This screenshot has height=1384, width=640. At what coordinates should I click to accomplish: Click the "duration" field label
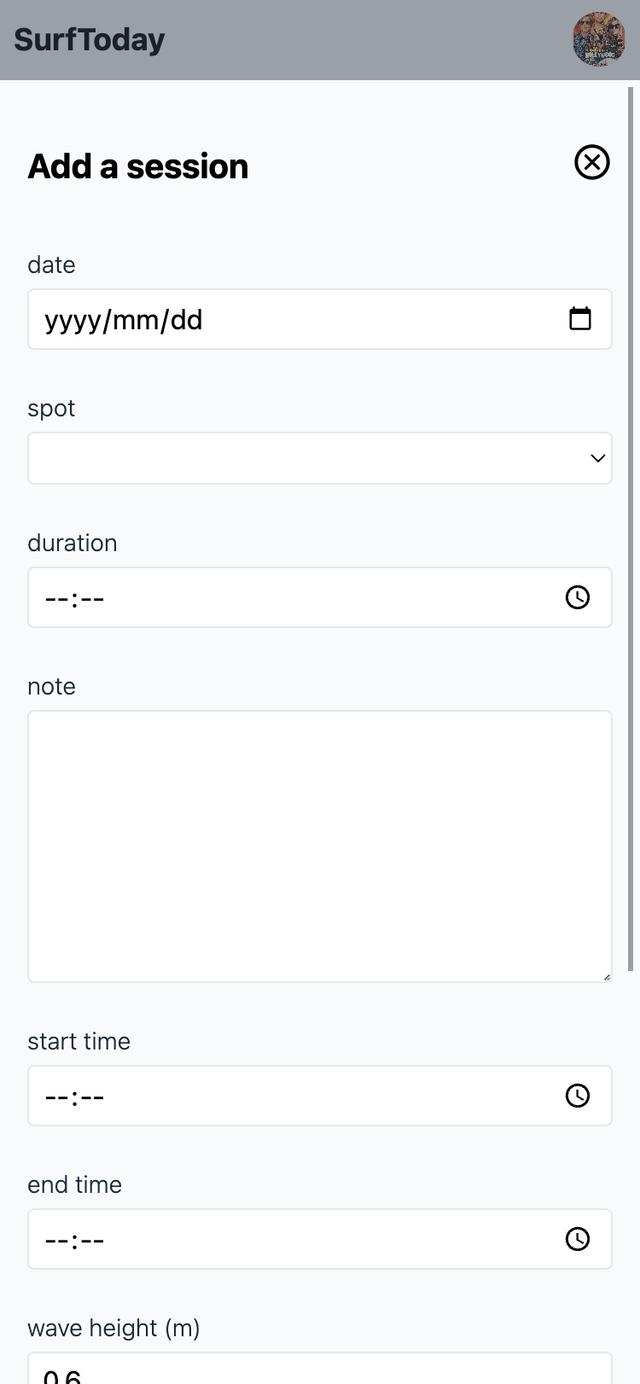click(x=72, y=542)
